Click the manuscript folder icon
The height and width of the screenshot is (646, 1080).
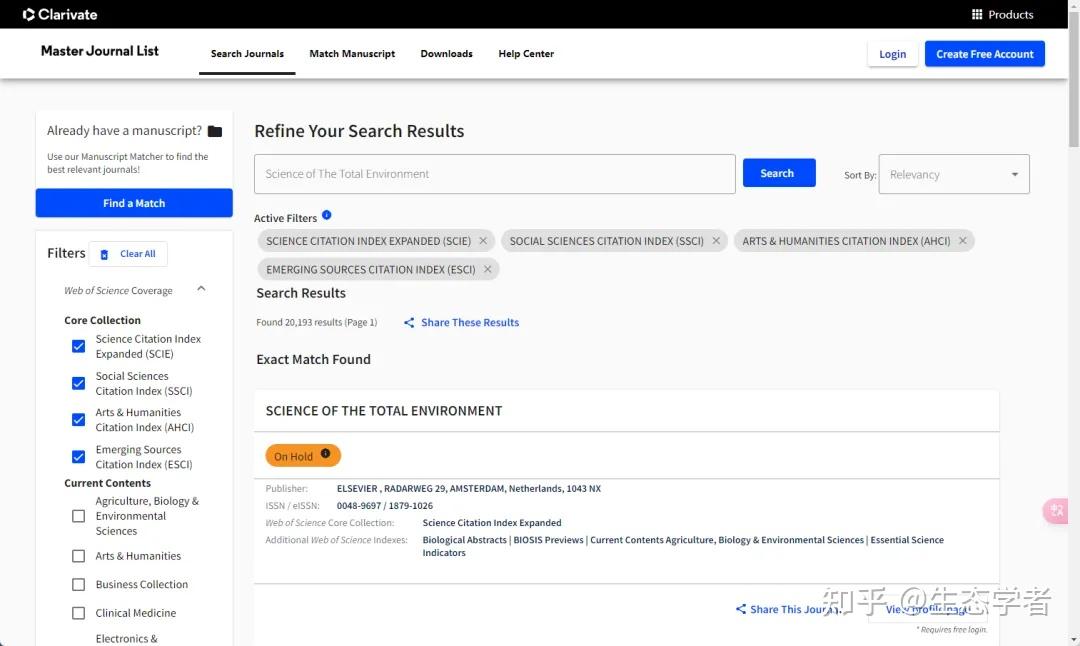click(x=215, y=131)
